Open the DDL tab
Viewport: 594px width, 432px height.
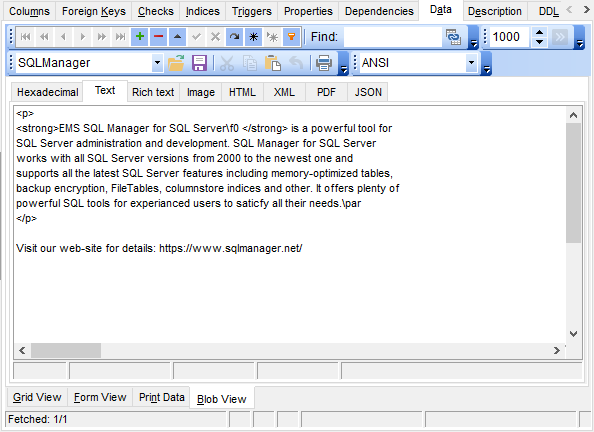549,11
